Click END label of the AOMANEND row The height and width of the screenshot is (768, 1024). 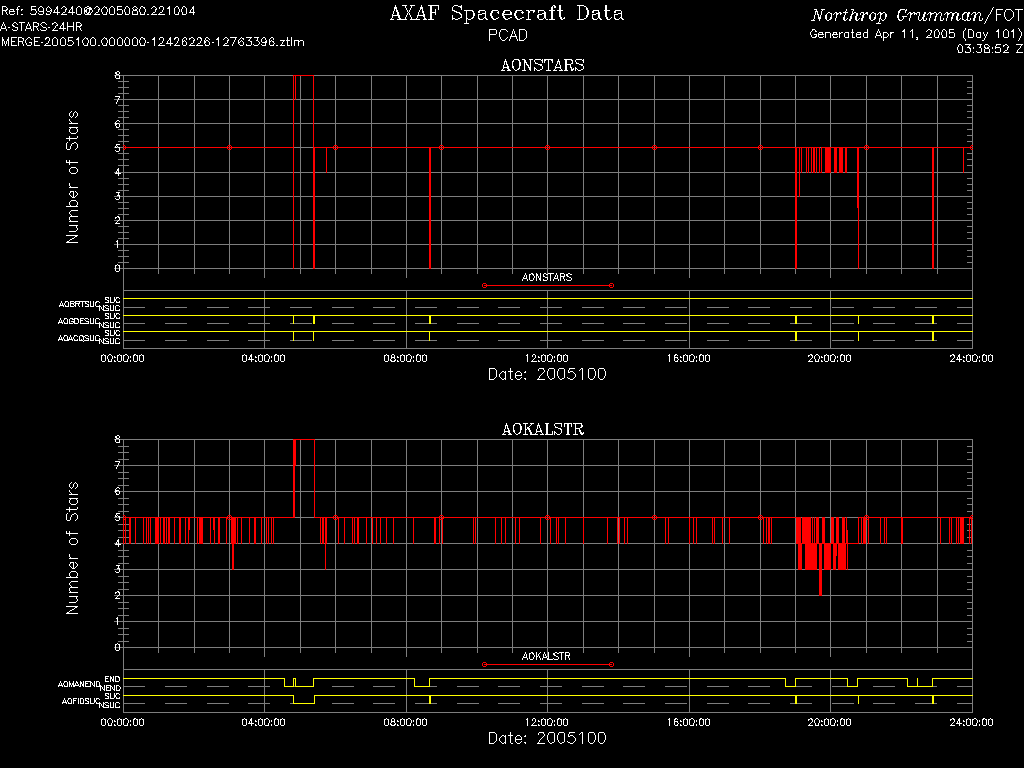click(112, 680)
